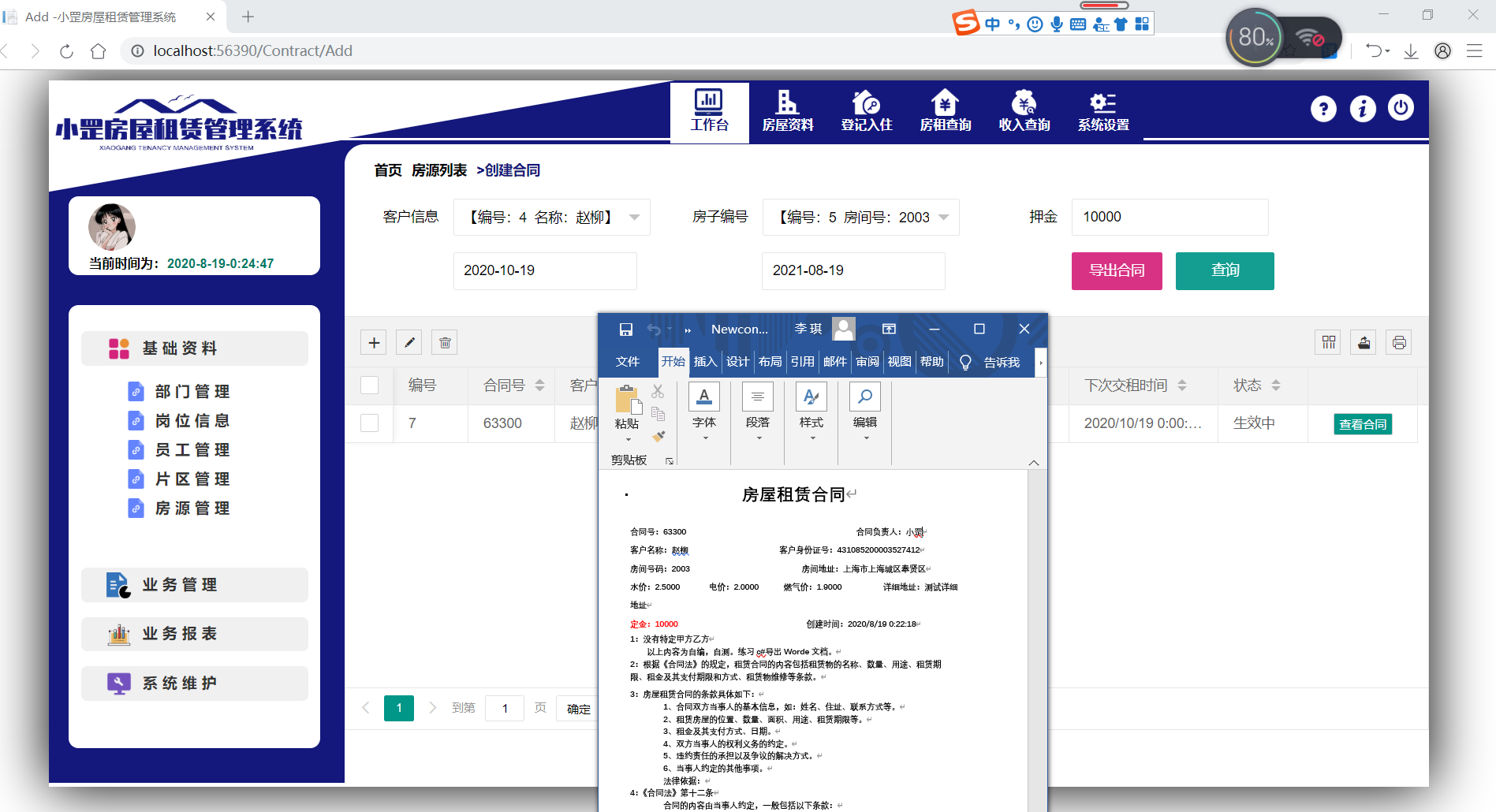
Task: Select the Paste tool in Word ribbon
Action: click(627, 410)
